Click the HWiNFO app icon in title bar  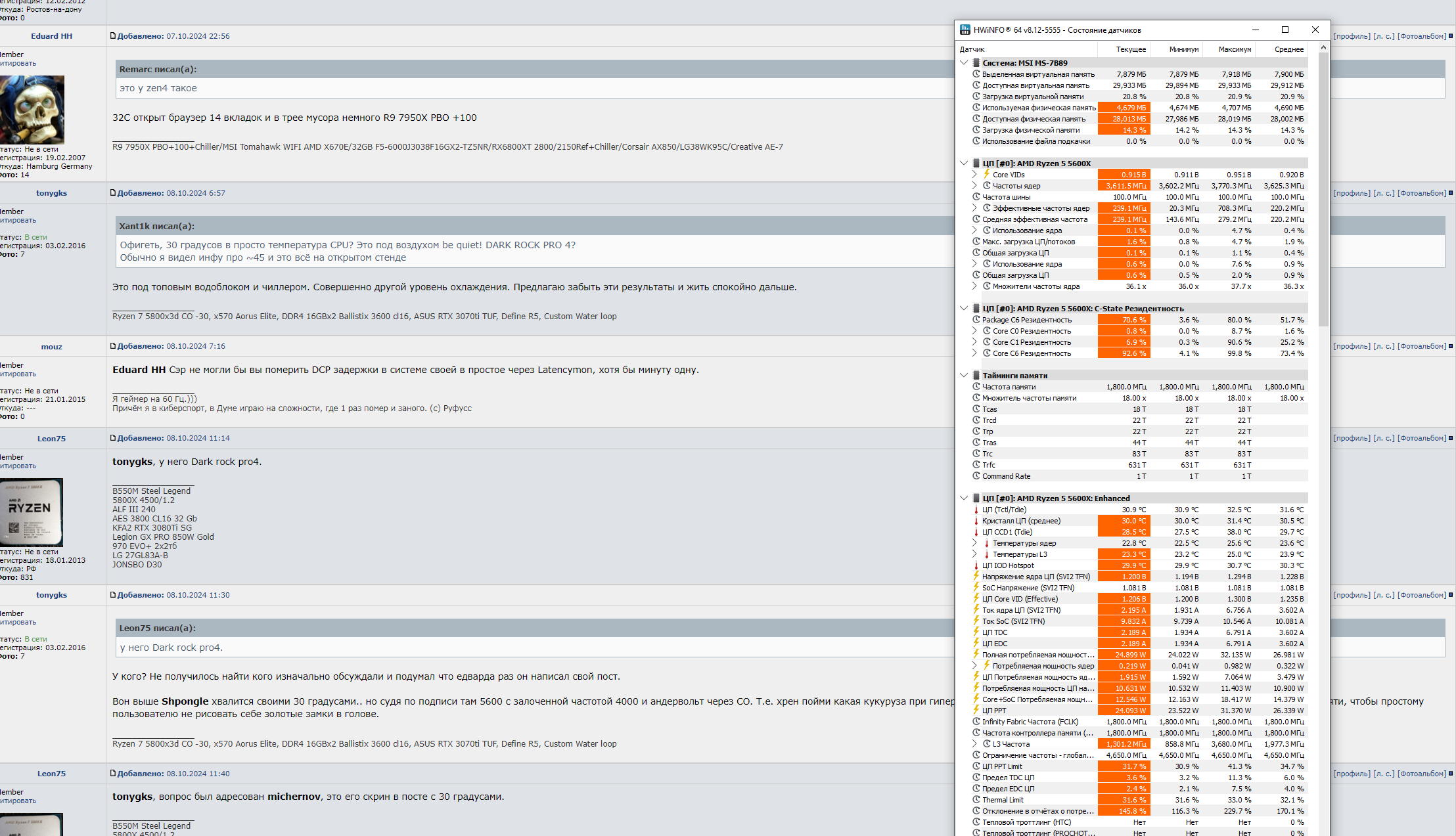[965, 30]
